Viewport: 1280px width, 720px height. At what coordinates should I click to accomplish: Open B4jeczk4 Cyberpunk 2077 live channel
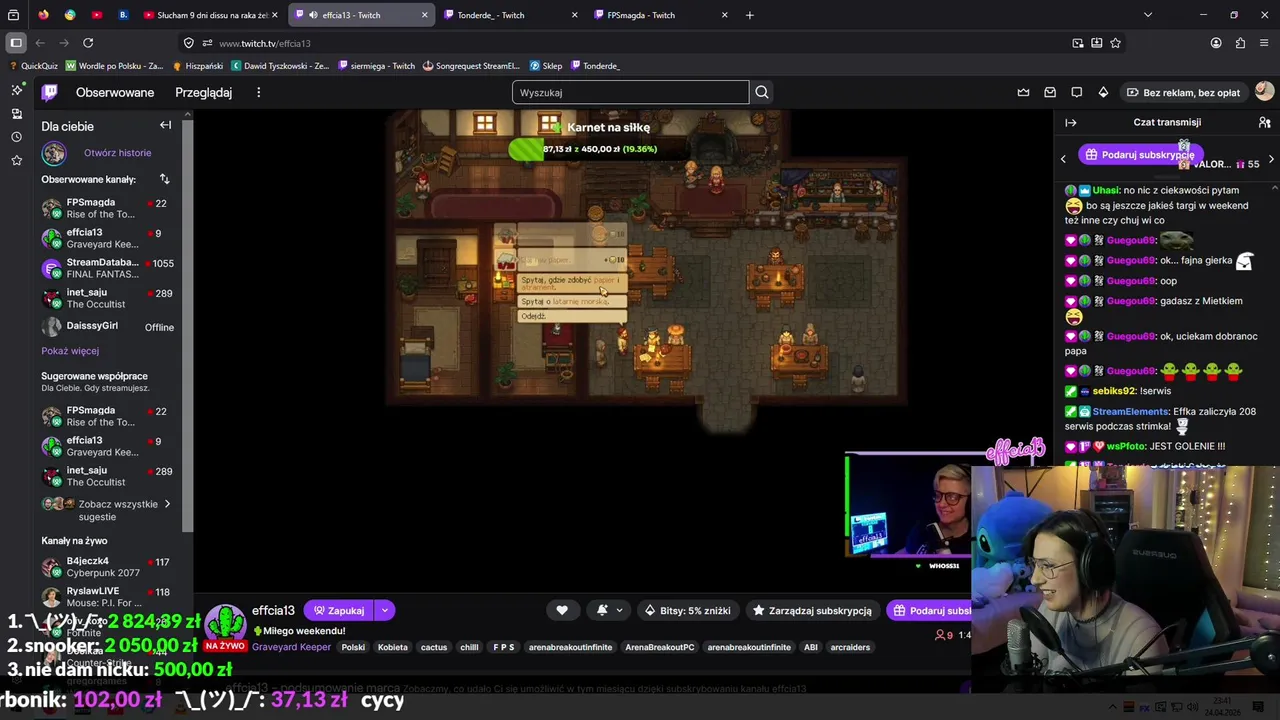click(108, 567)
